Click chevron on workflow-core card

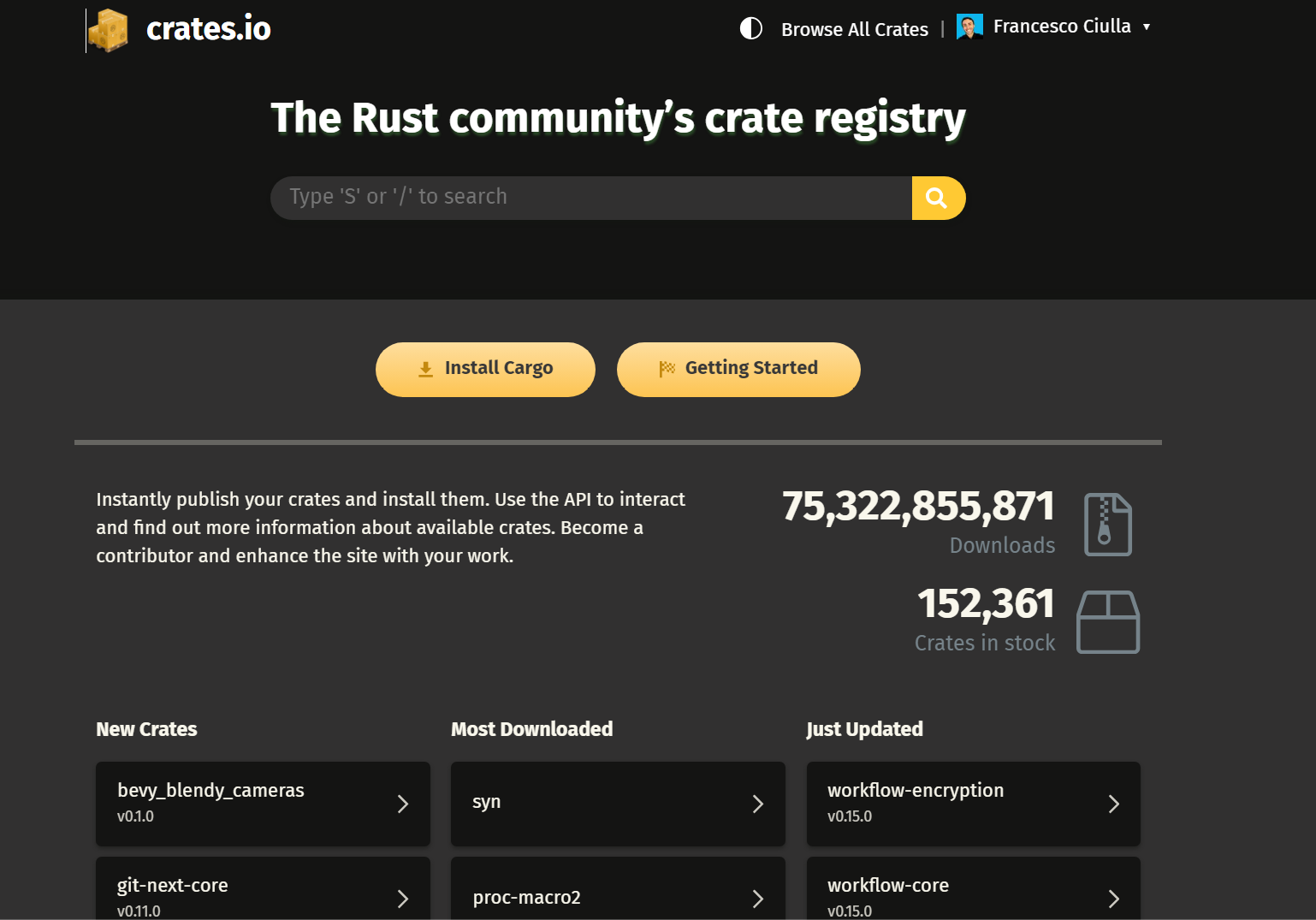1114,899
